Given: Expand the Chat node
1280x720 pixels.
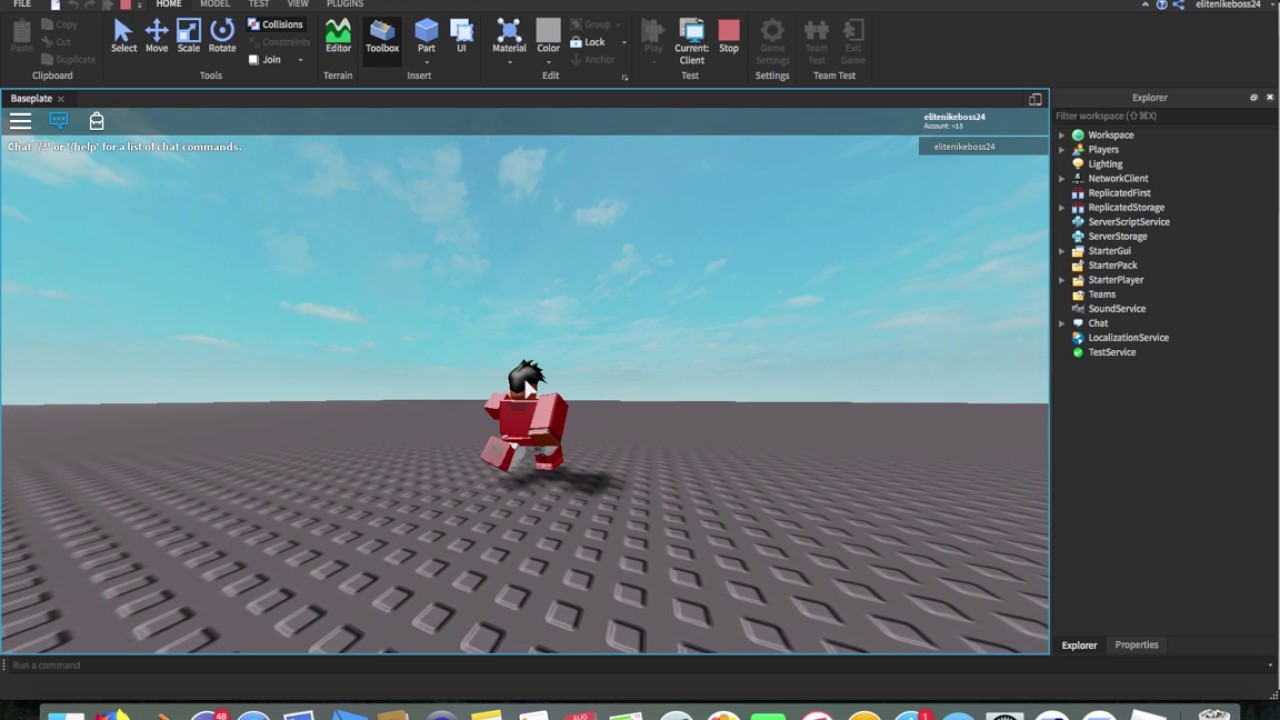Looking at the screenshot, I should [1062, 324].
